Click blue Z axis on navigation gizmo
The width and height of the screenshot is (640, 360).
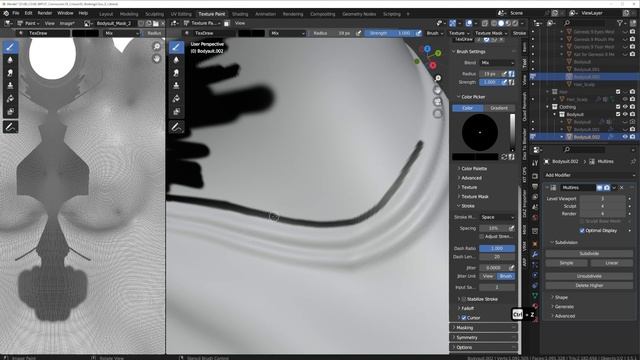pyautogui.click(x=427, y=49)
